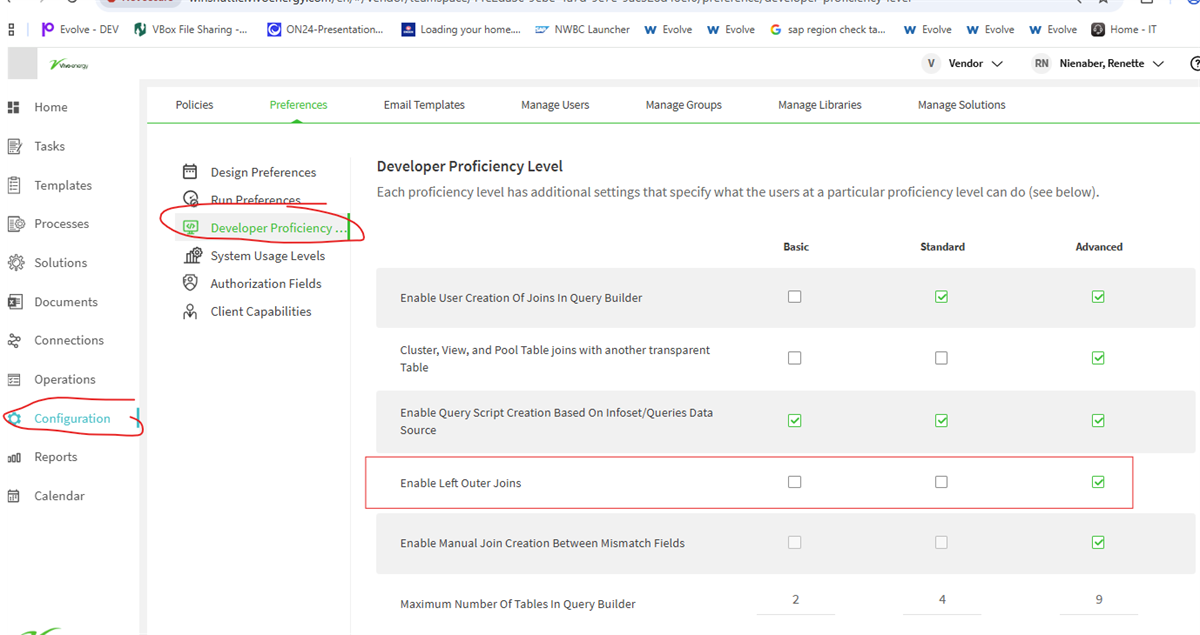1200x635 pixels.
Task: Open the Vendor dropdown in header
Action: 964,64
